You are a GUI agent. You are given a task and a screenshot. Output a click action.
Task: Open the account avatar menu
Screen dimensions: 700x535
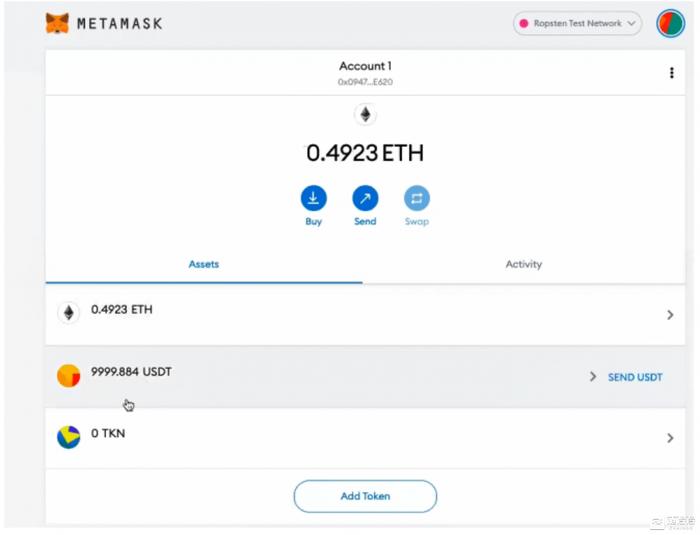[670, 23]
